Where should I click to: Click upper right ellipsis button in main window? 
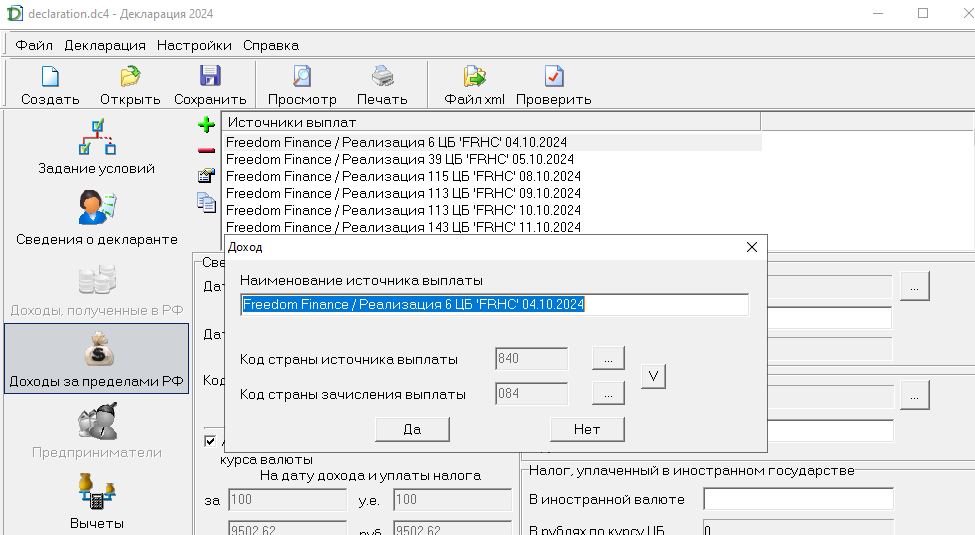pyautogui.click(x=914, y=286)
